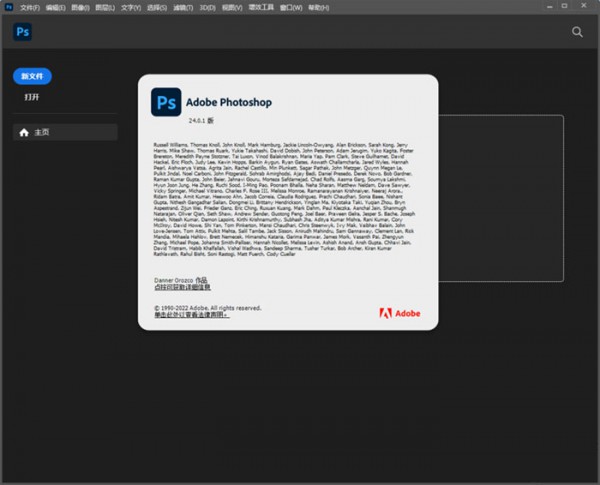Open the 编辑(E) menu

(55, 8)
